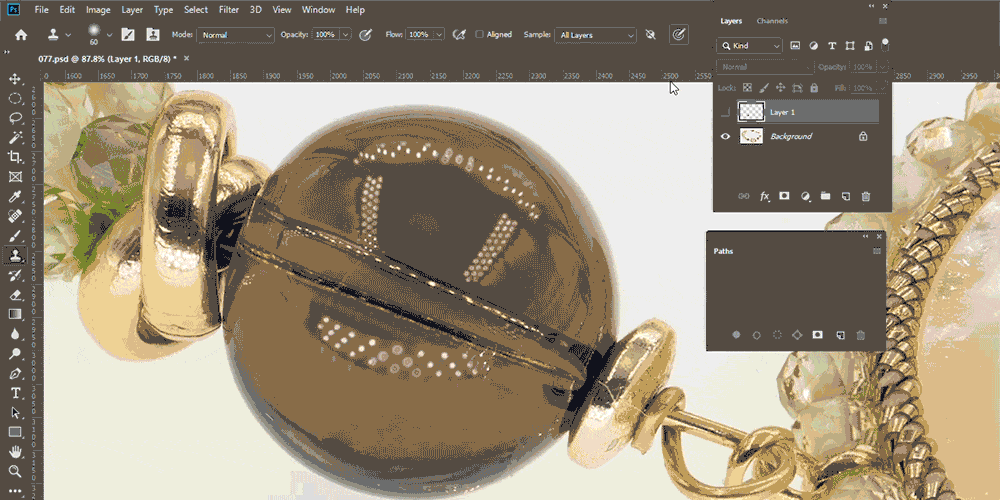
Task: Open the Image menu
Action: pos(98,10)
